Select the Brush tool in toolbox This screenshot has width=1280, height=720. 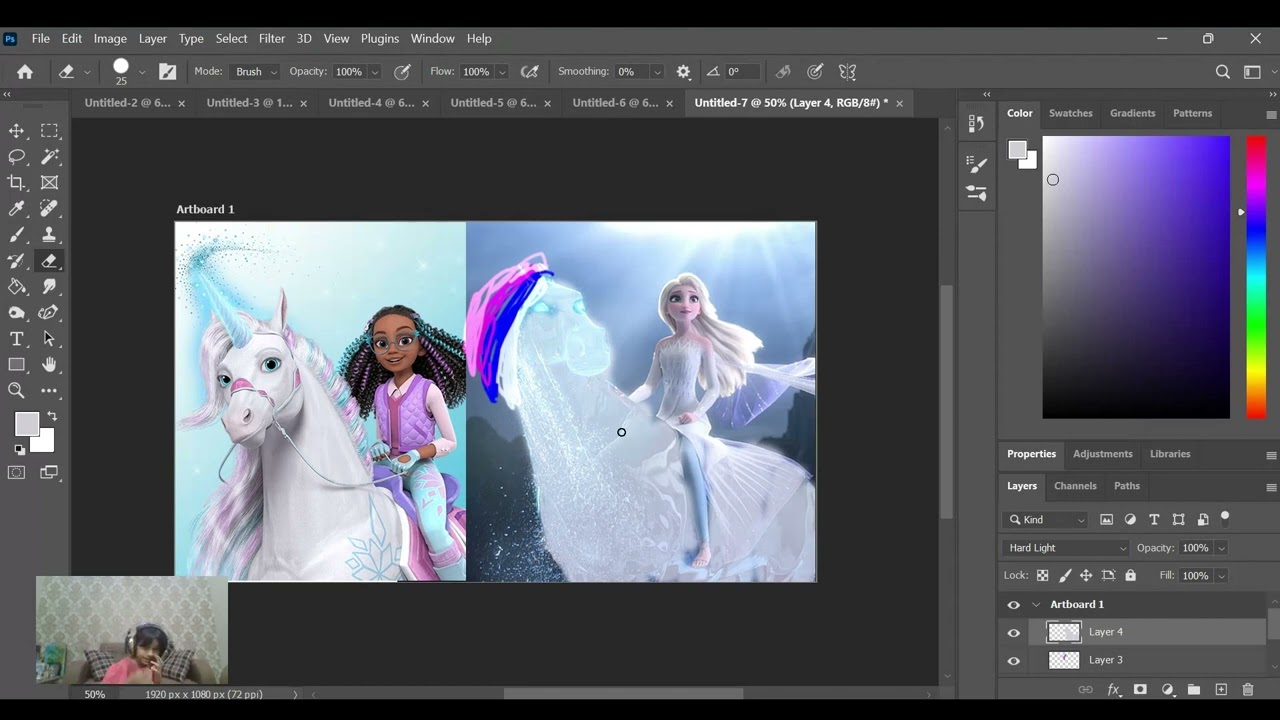(17, 235)
